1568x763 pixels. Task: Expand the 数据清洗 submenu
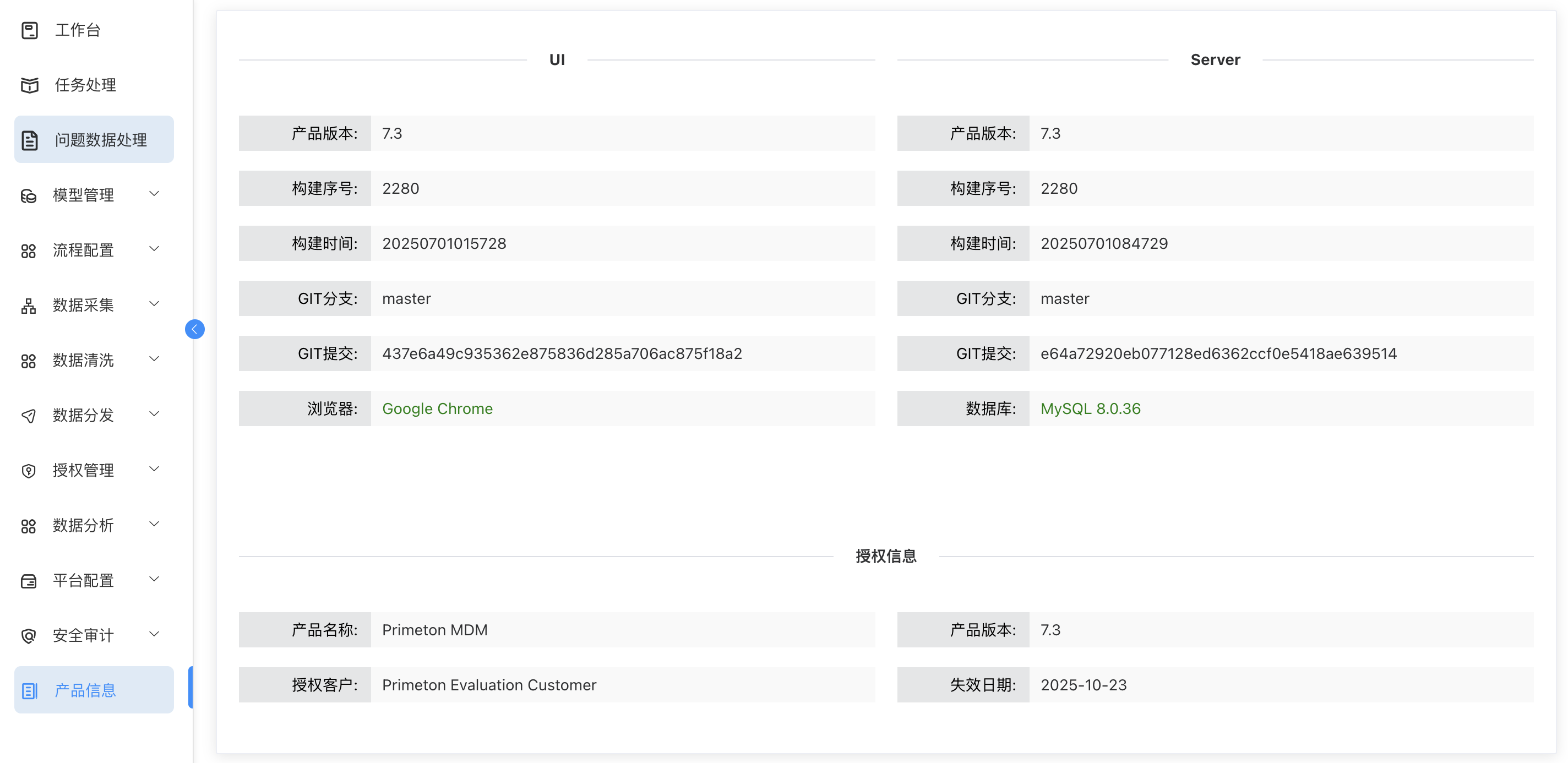[x=82, y=360]
